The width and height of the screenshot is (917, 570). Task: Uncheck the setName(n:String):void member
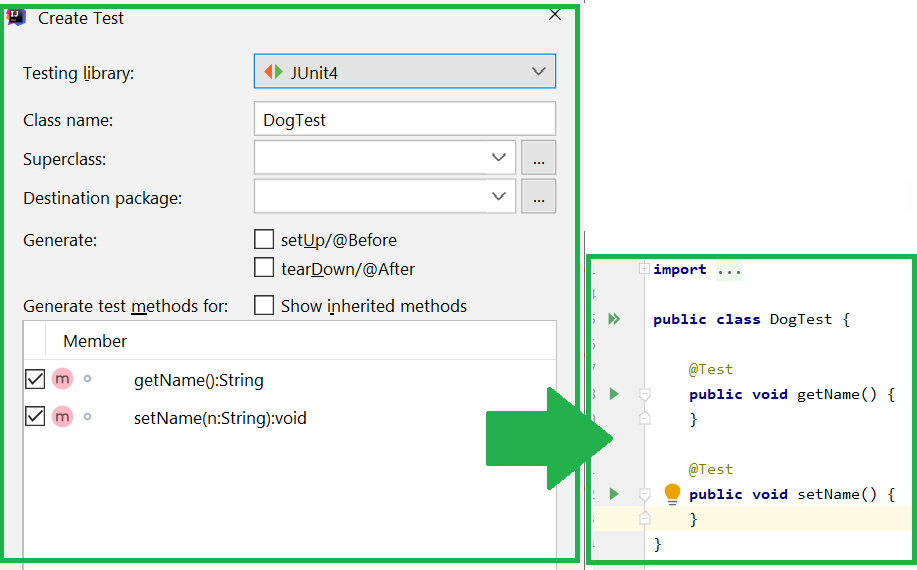[x=35, y=417]
